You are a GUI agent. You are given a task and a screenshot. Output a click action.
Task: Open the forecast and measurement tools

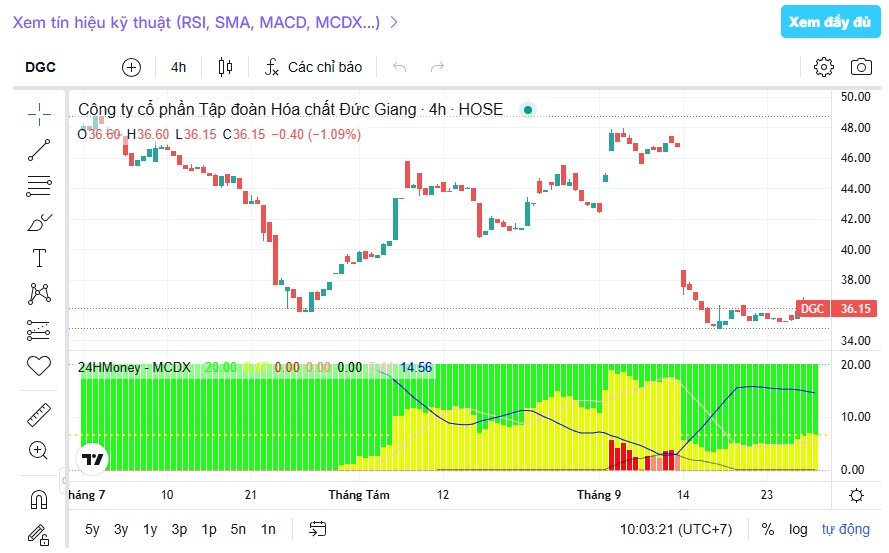coord(39,330)
